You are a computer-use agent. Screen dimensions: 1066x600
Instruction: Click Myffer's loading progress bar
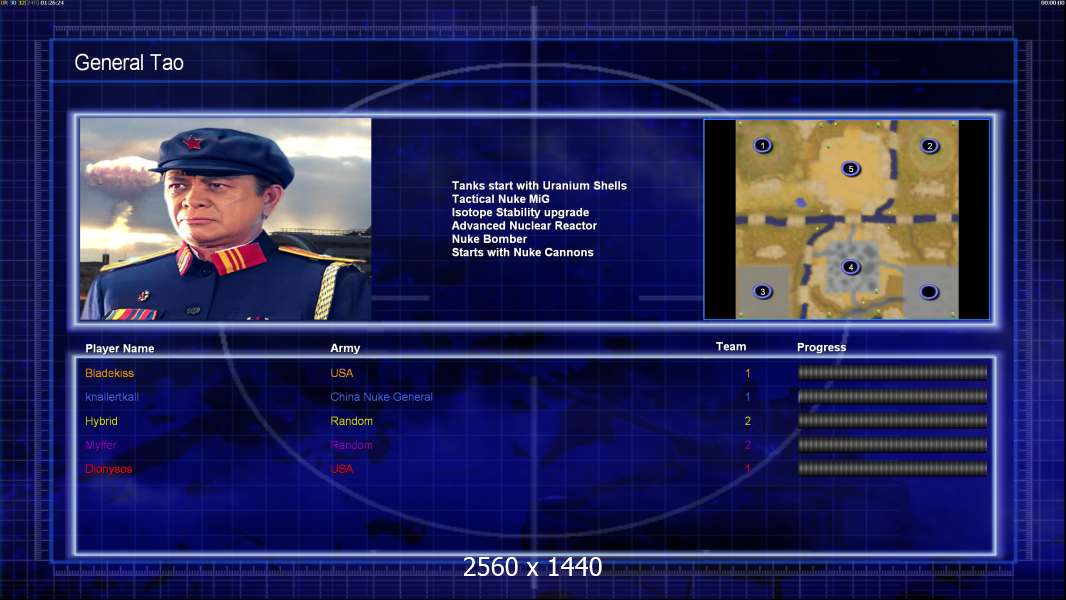click(892, 444)
